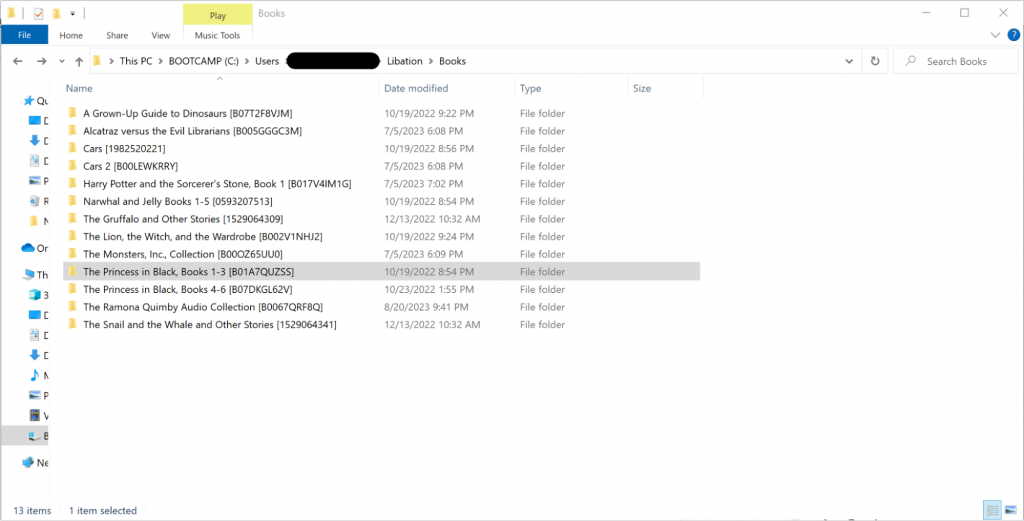Screen dimensions: 1024x521
Task: Click inside the Search Books field
Action: (x=955, y=61)
